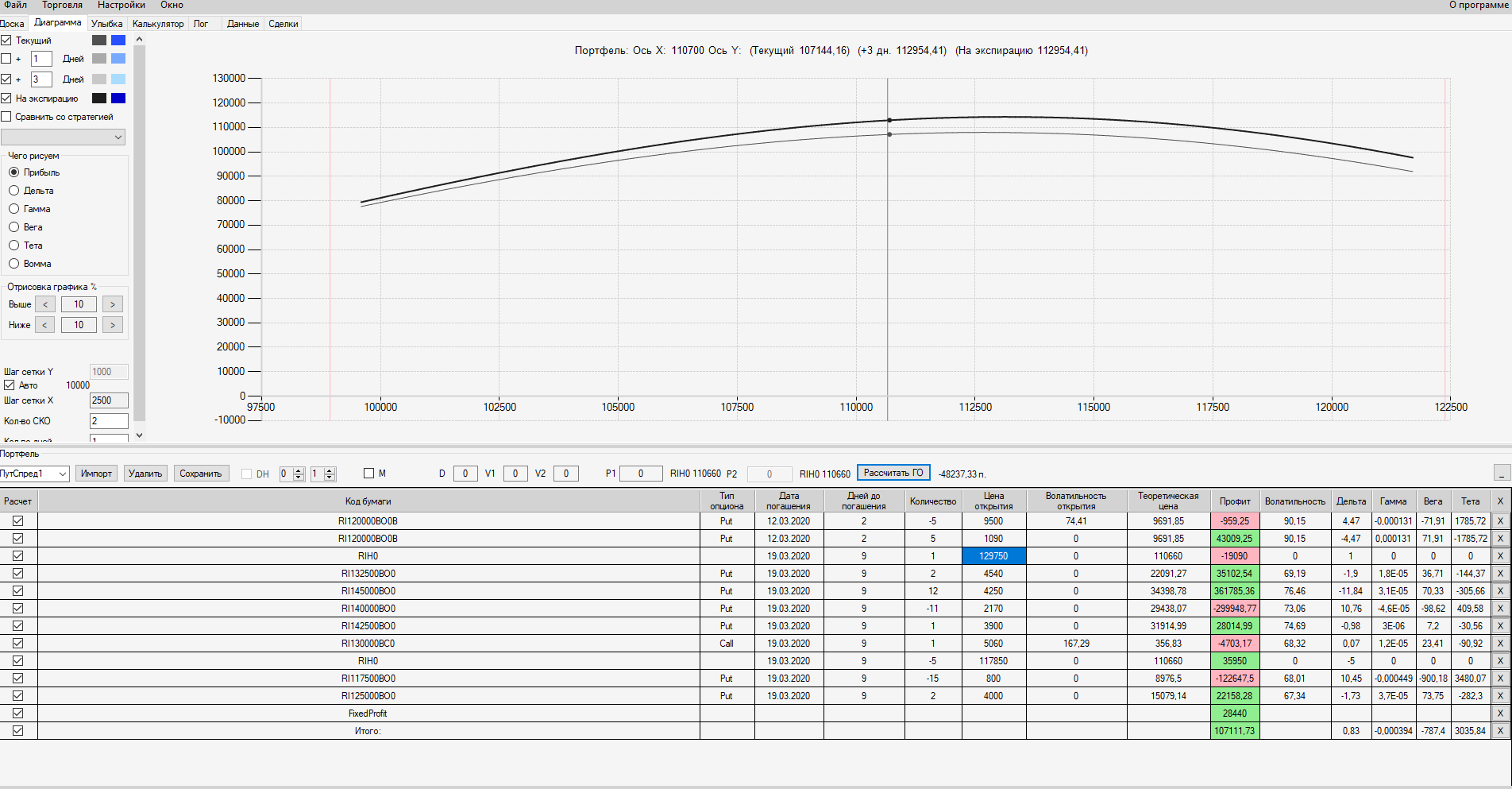Click the Профит column header
Image resolution: width=1512 pixels, height=789 pixels.
(x=1235, y=501)
